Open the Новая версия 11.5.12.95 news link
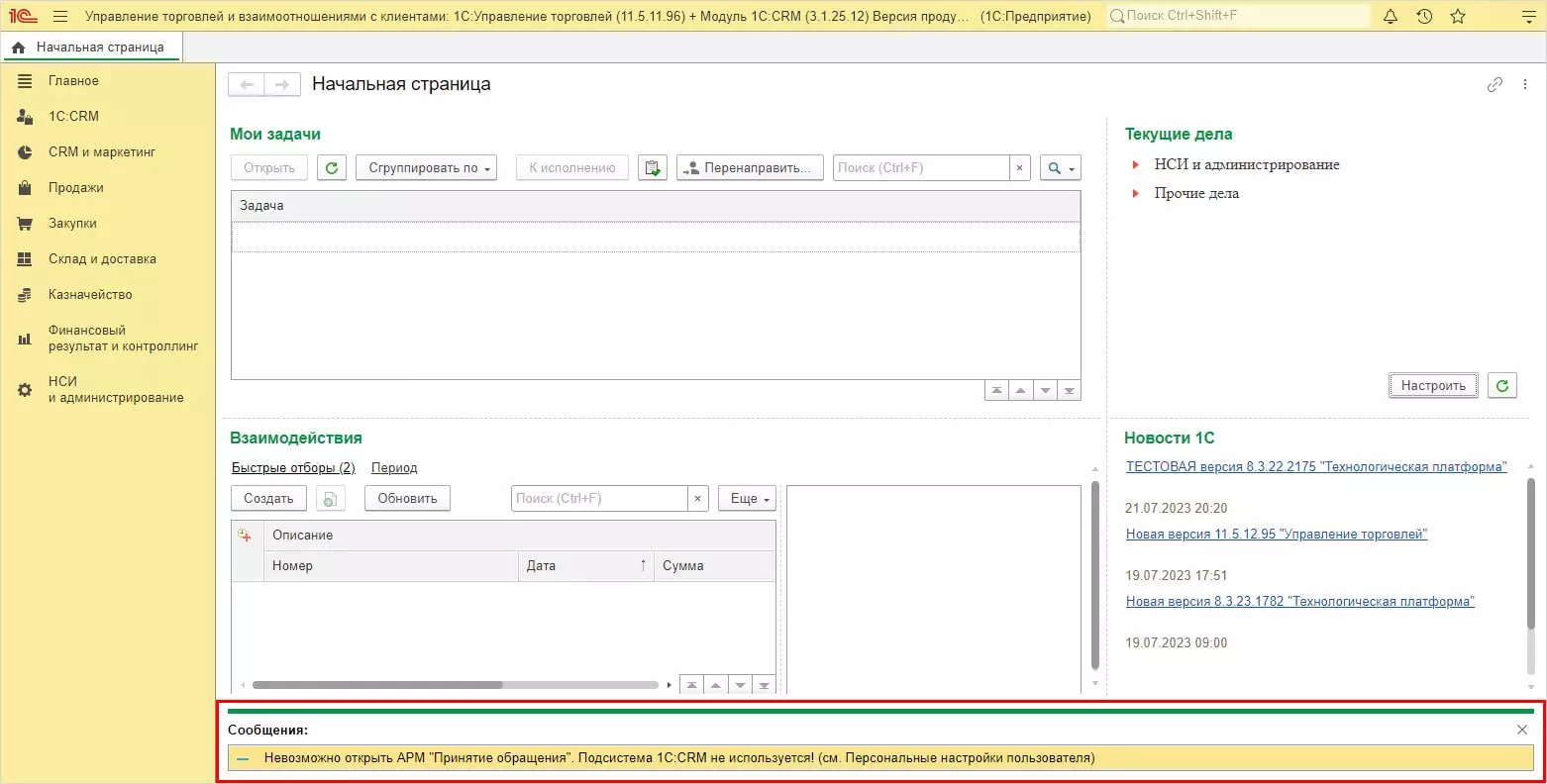1547x784 pixels. [x=1277, y=535]
